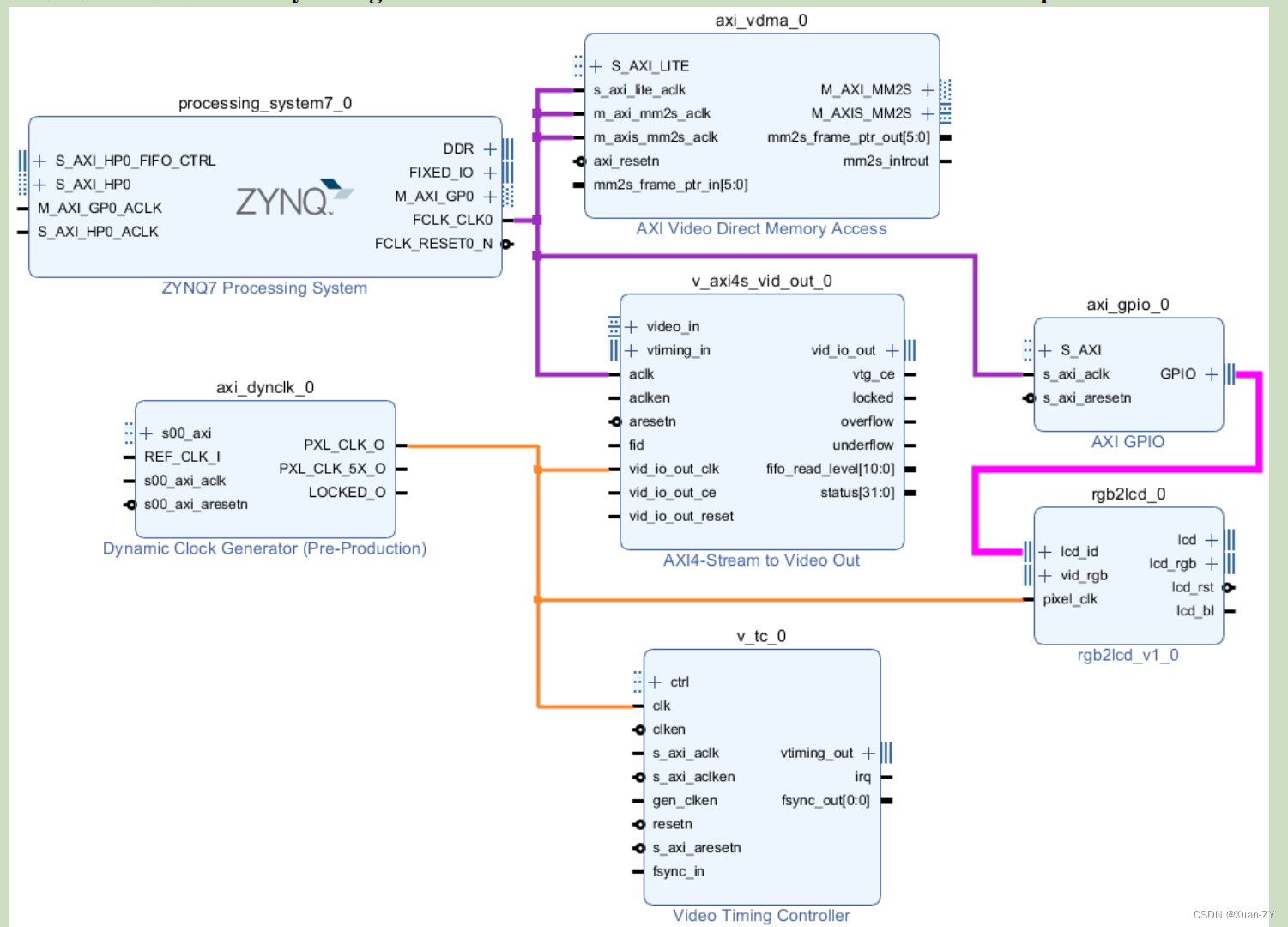
Task: Select the vid_io_out_clk input pin
Action: click(674, 469)
